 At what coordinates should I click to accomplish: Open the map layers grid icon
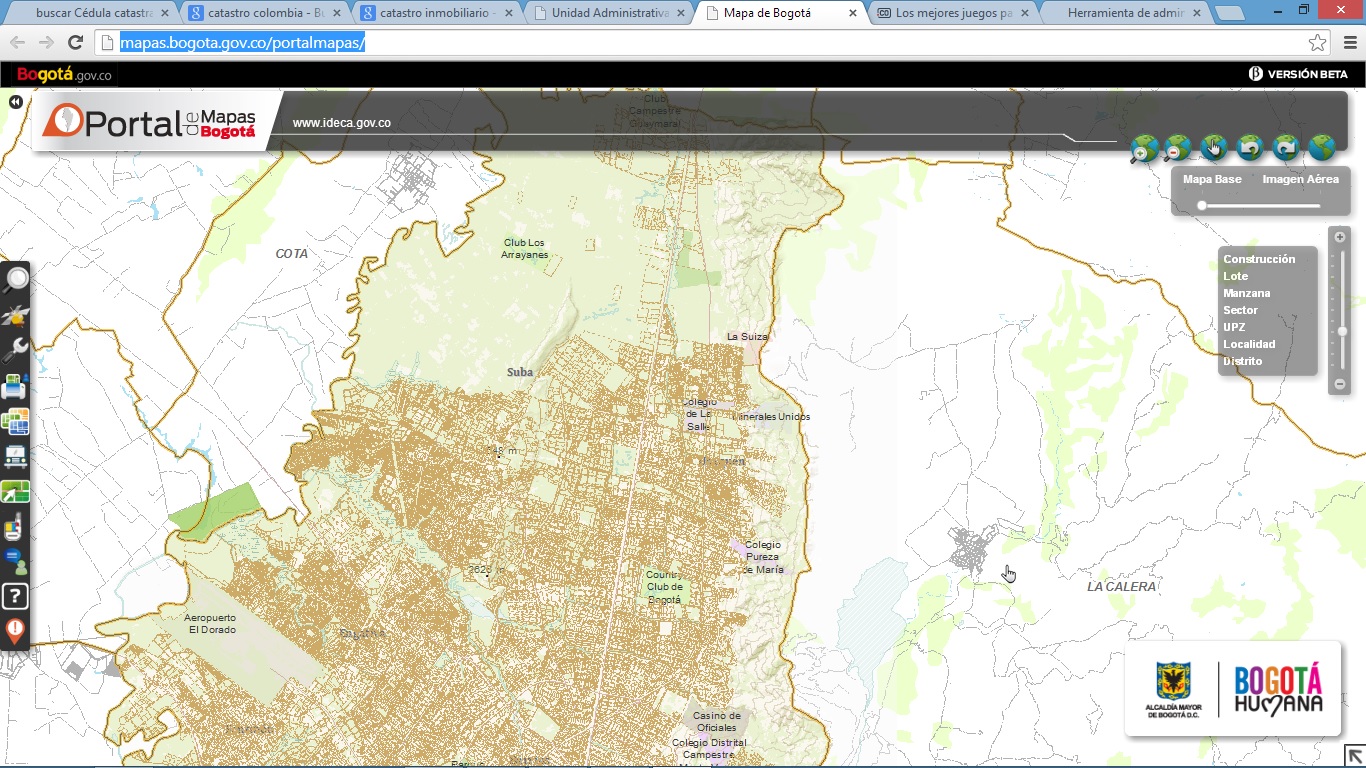(15, 421)
